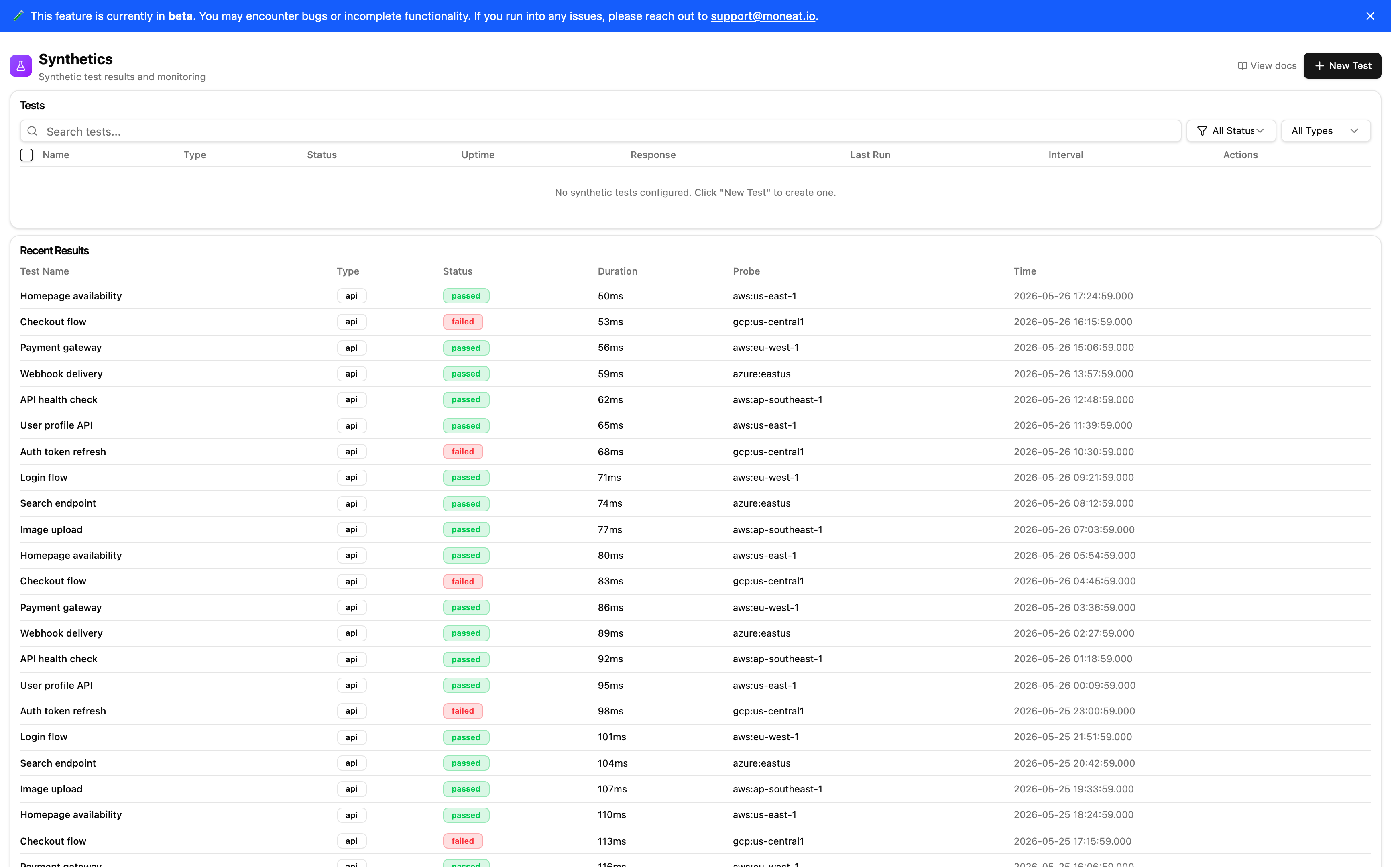The image size is (1400, 867).
Task: Click the failed badge in the 113ms row
Action: click(x=462, y=841)
